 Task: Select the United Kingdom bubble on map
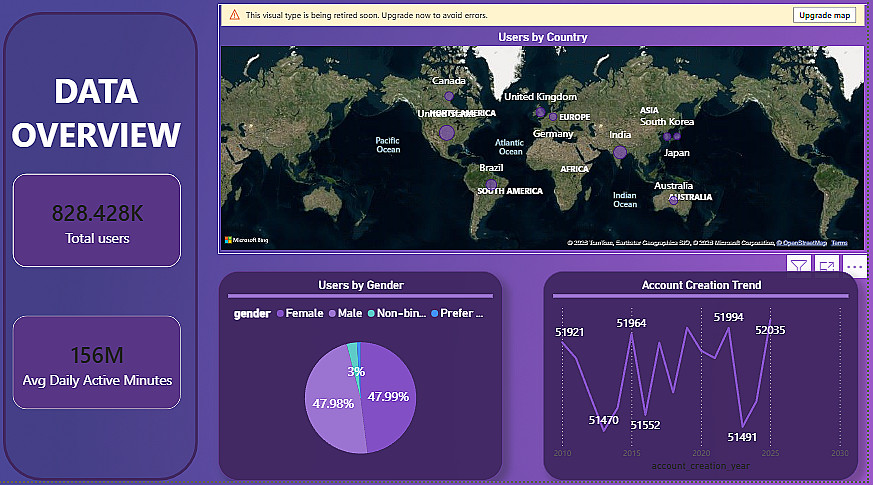(540, 112)
